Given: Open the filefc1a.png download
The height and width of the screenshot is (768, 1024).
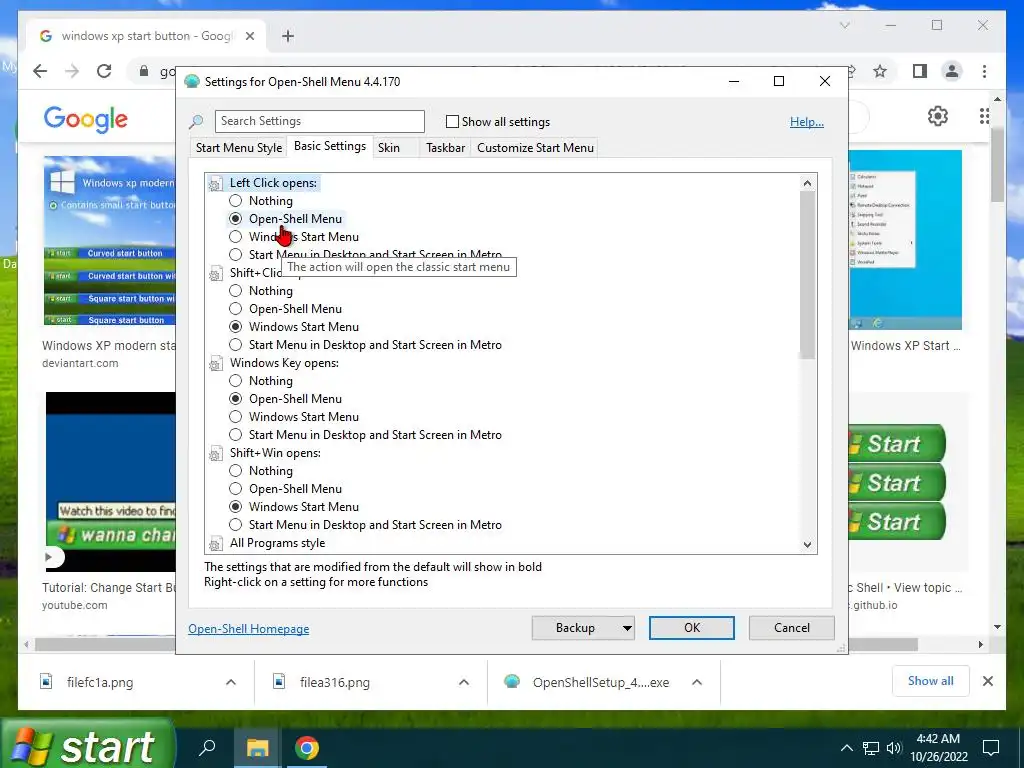Looking at the screenshot, I should pyautogui.click(x=100, y=682).
